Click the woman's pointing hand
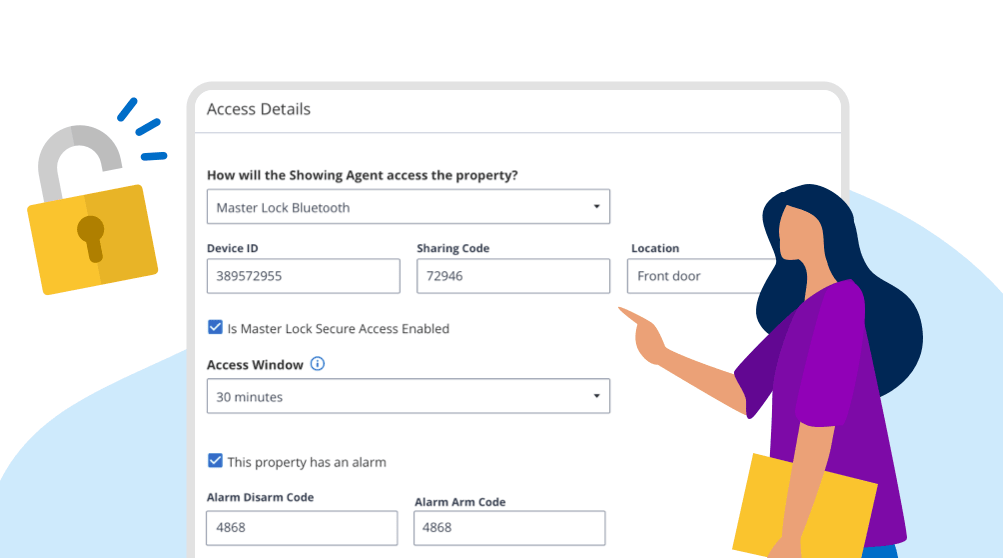The image size is (1003, 558). (645, 335)
